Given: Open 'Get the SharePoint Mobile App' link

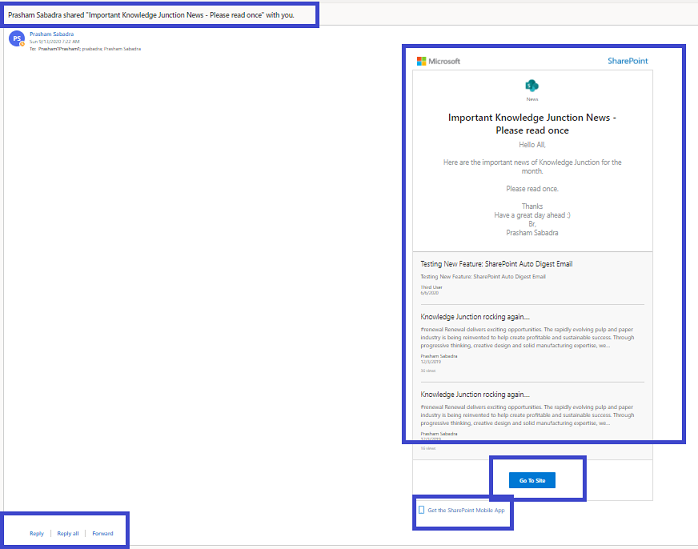Looking at the screenshot, I should [x=466, y=510].
